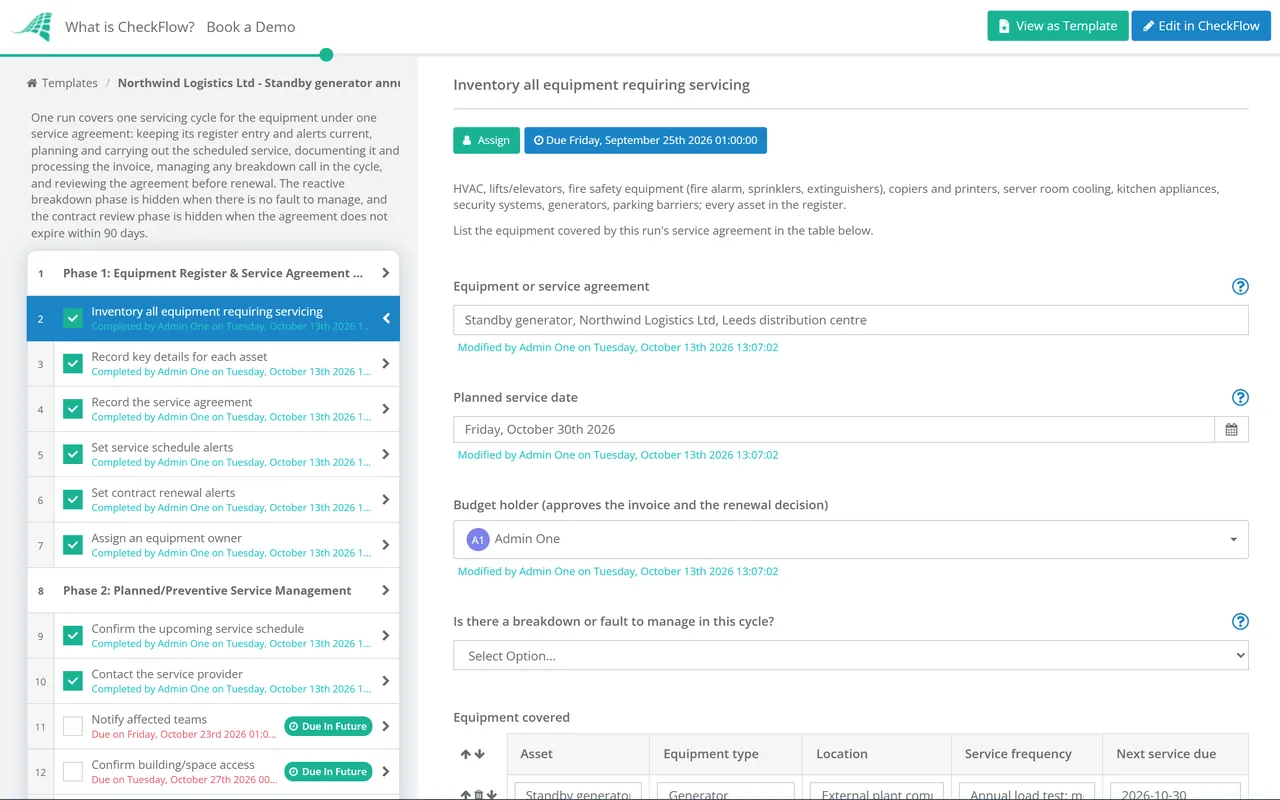Collapse the selected Inventory task chevron
The image size is (1280, 800).
[386, 318]
